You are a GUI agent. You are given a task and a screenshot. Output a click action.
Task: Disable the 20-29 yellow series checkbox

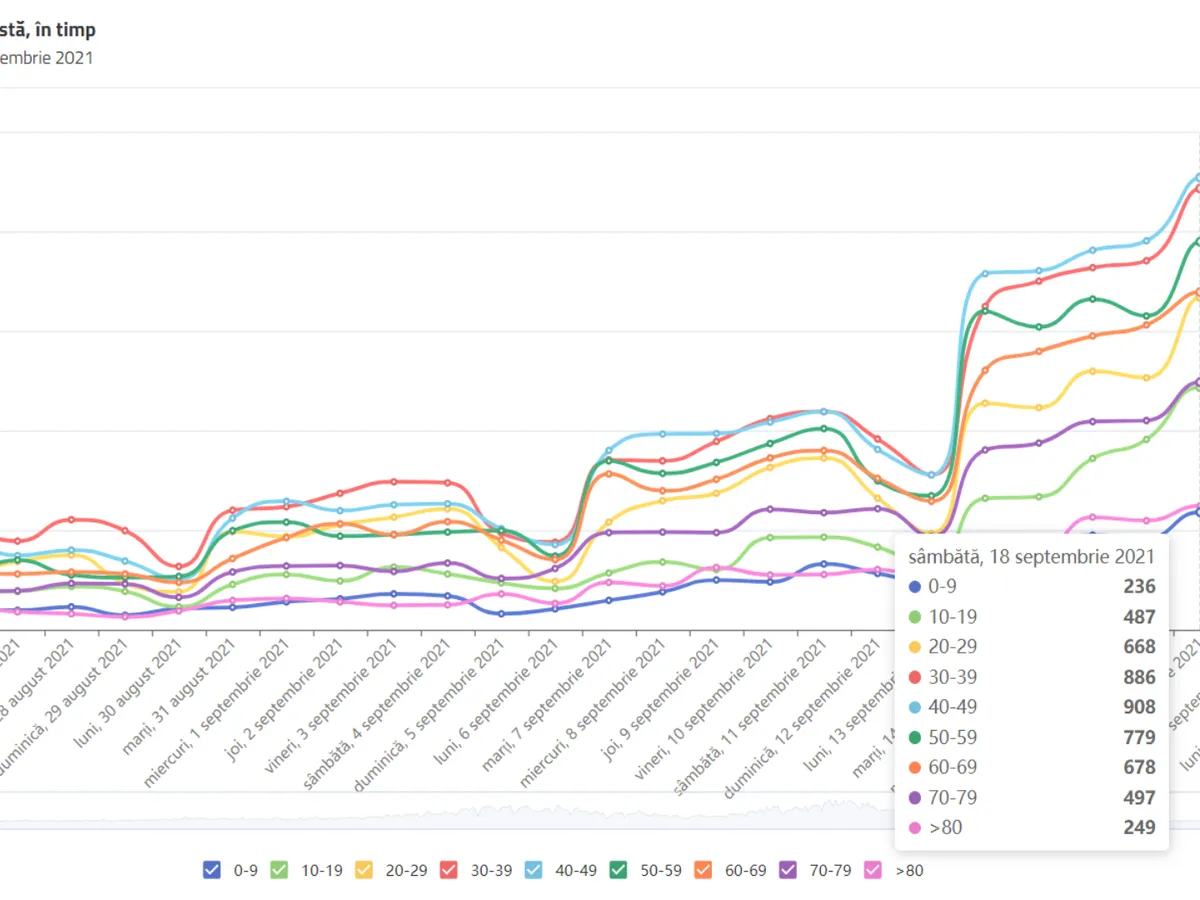pos(363,870)
